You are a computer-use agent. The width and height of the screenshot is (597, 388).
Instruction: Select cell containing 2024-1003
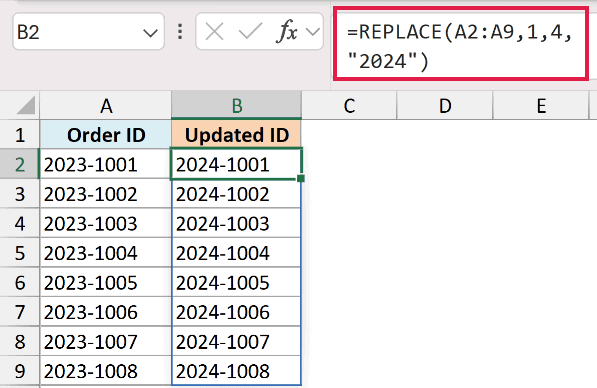[236, 223]
